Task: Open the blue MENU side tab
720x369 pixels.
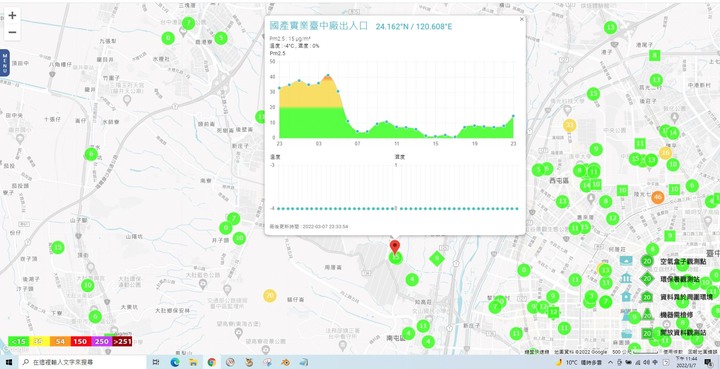Action: tap(5, 62)
